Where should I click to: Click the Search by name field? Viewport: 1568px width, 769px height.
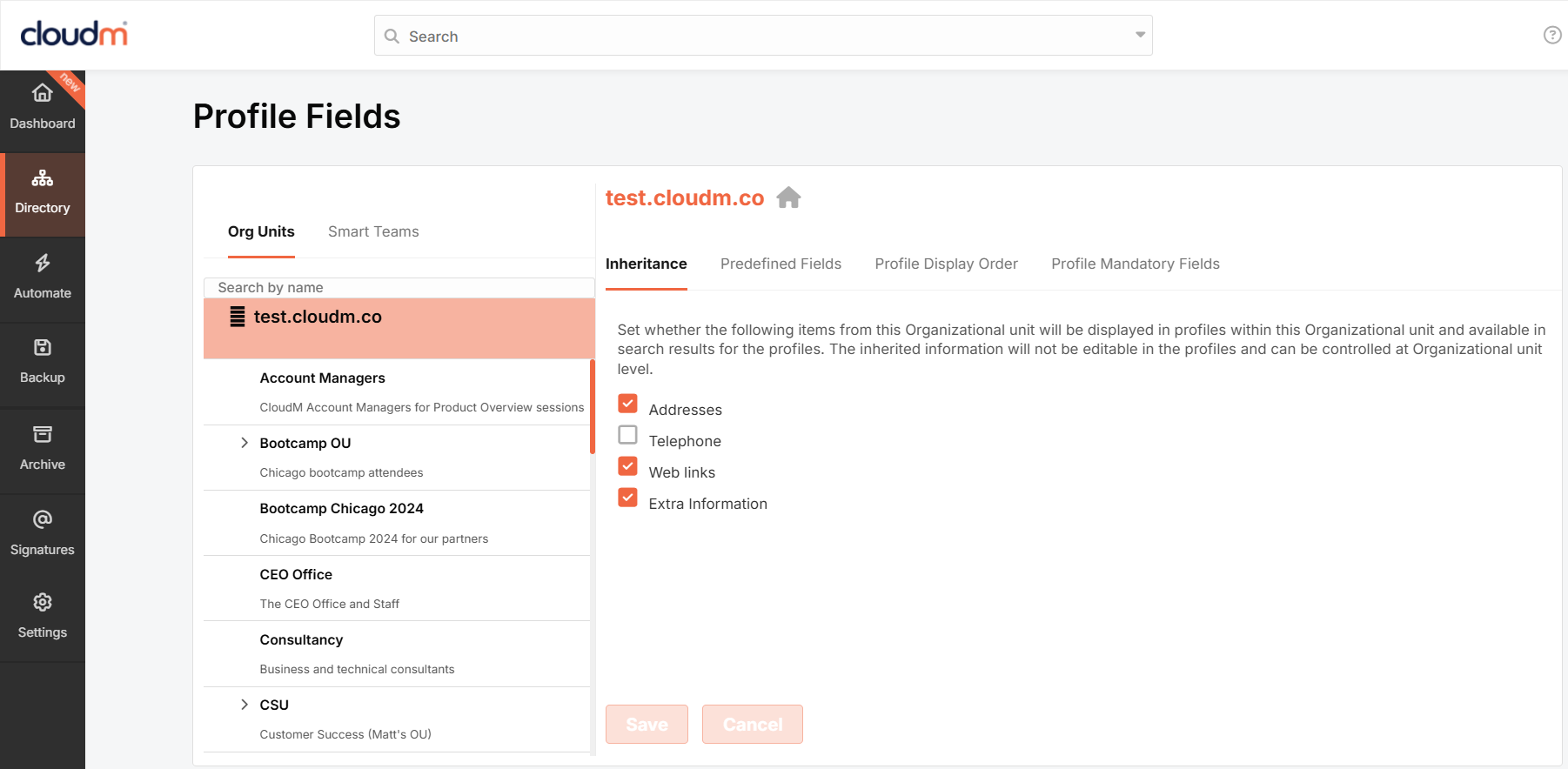coord(399,287)
